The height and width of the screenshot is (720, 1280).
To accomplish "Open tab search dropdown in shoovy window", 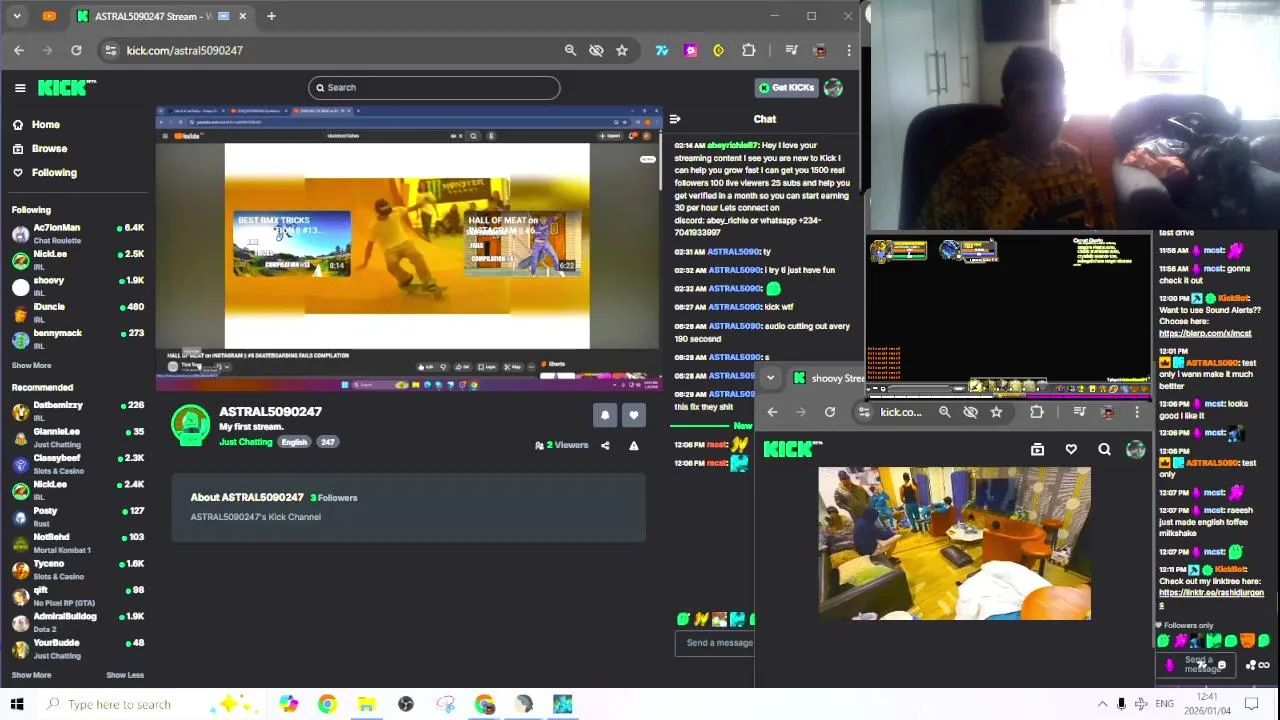I will (770, 378).
